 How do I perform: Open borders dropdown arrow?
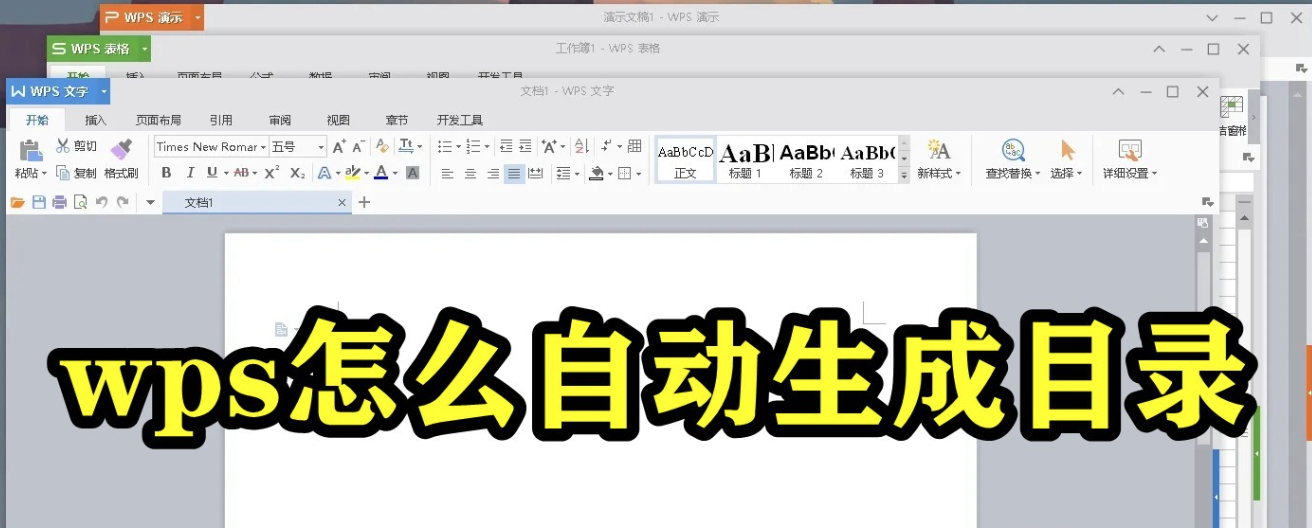pyautogui.click(x=640, y=174)
